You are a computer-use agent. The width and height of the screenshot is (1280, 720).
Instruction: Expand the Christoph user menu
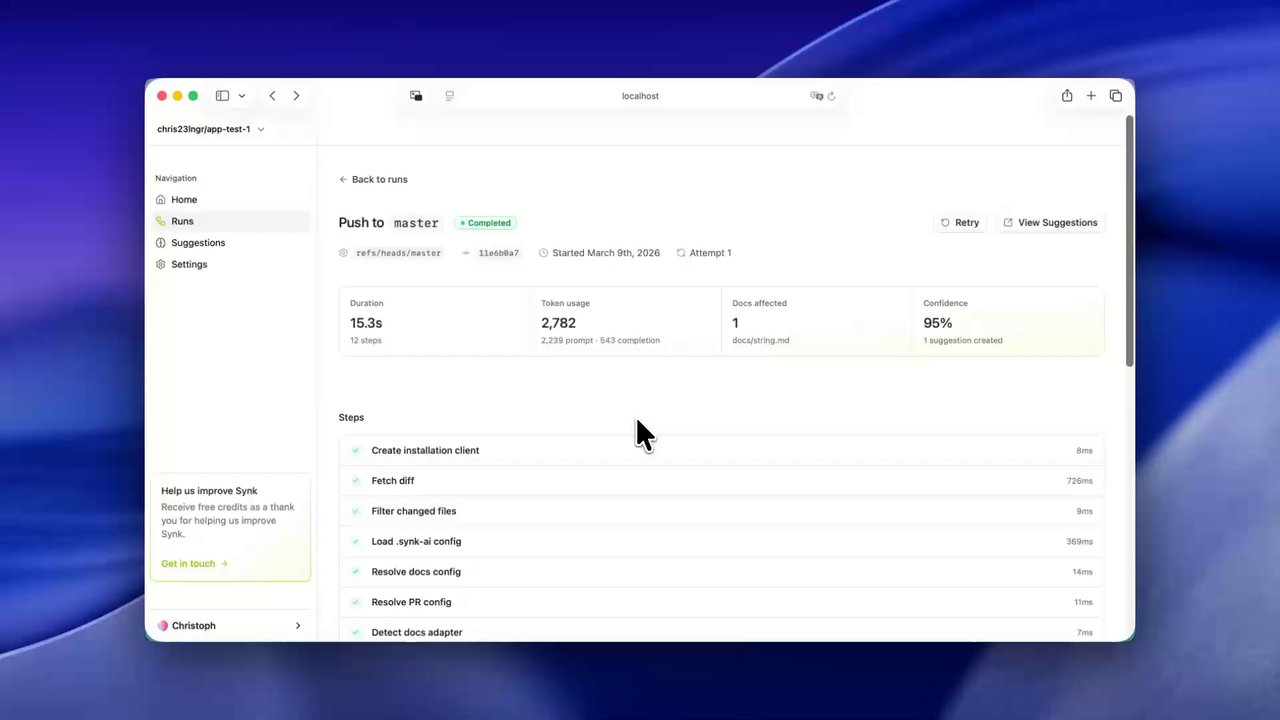(x=230, y=626)
